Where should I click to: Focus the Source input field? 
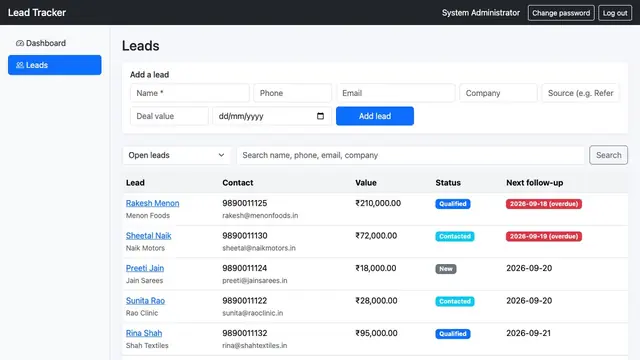pyautogui.click(x=580, y=93)
